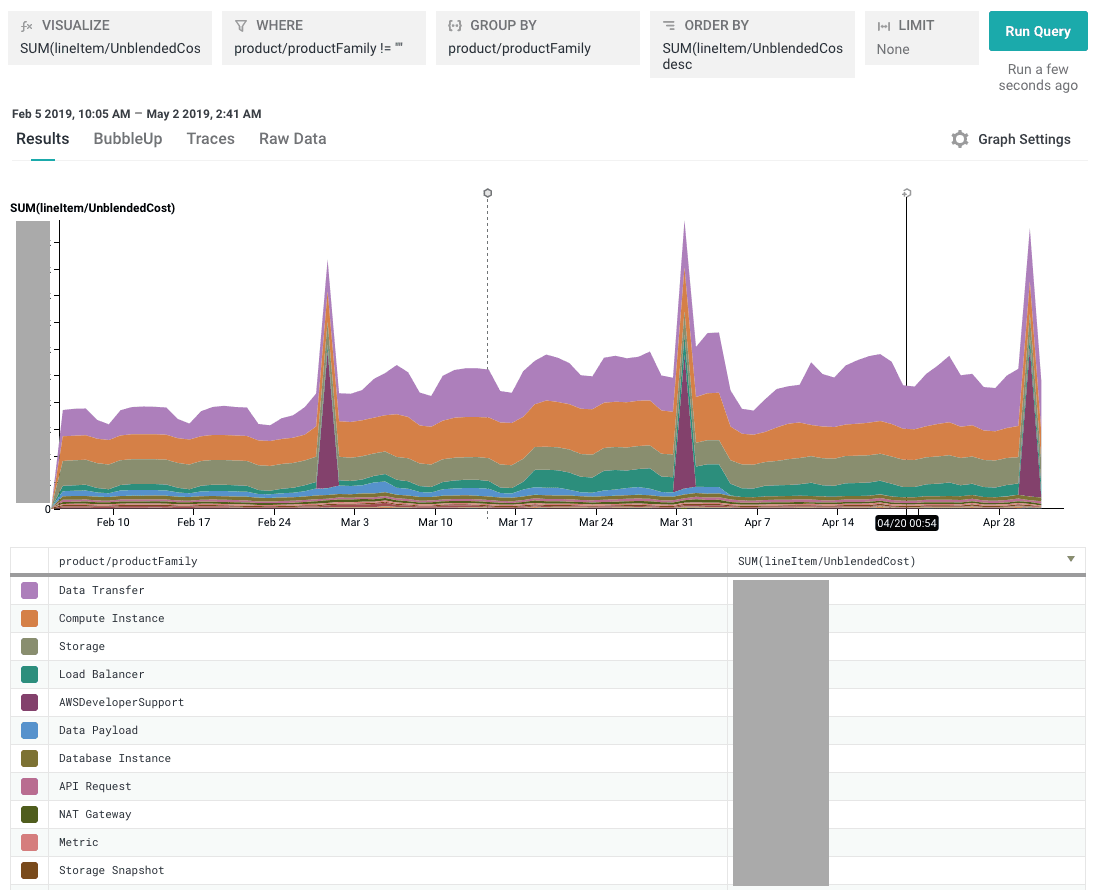Edit the ORDER BY clause field
Image resolution: width=1093 pixels, height=890 pixels.
click(752, 56)
